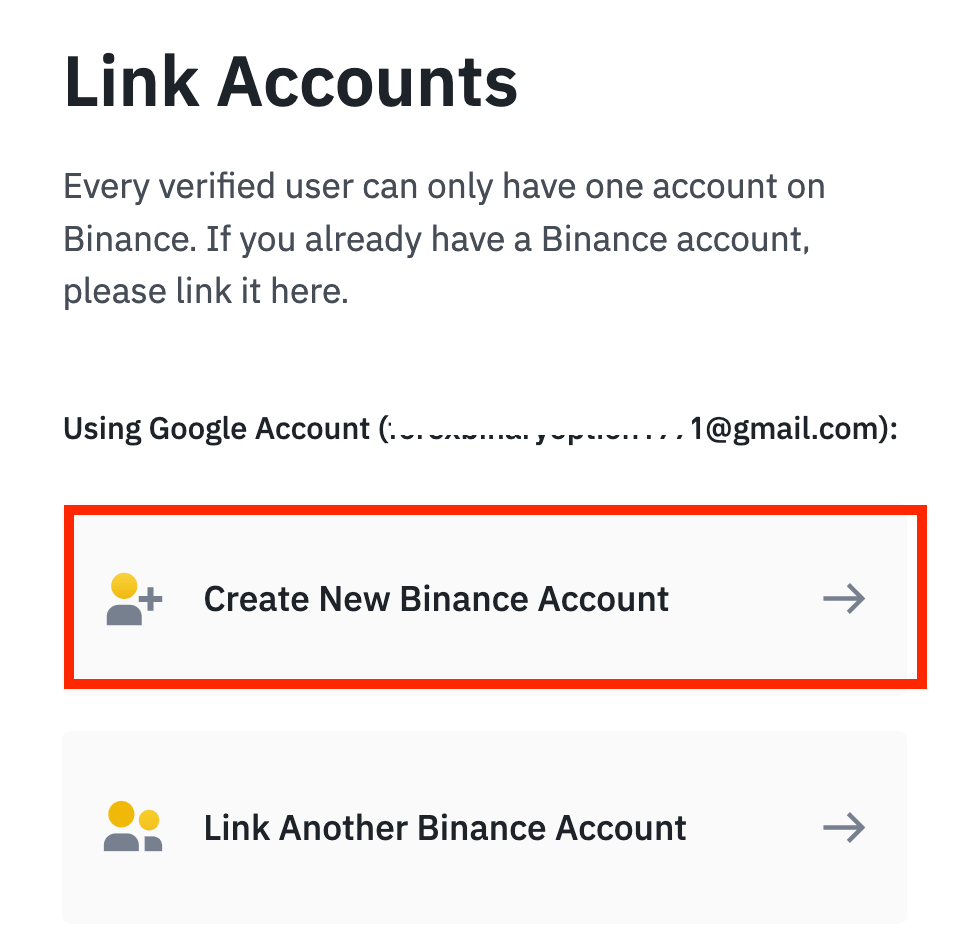Viewport: 958px width, 942px height.
Task: Click the Link Another Binance Account label text
Action: [445, 827]
